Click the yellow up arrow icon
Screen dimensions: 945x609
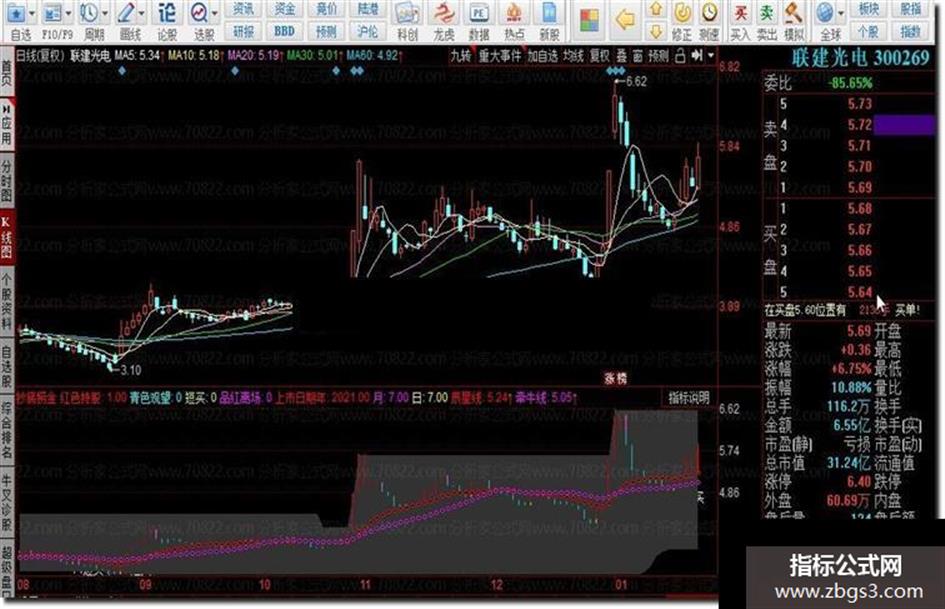(x=656, y=10)
